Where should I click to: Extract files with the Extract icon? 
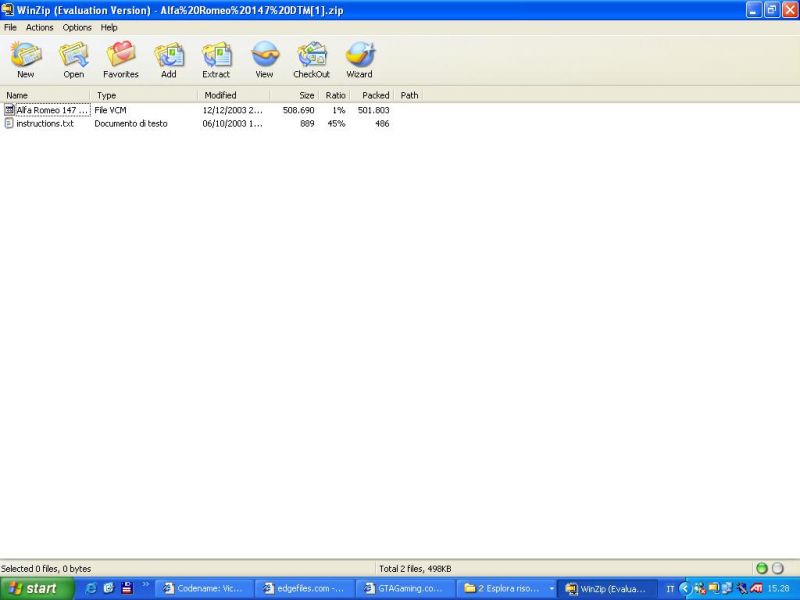(x=216, y=55)
